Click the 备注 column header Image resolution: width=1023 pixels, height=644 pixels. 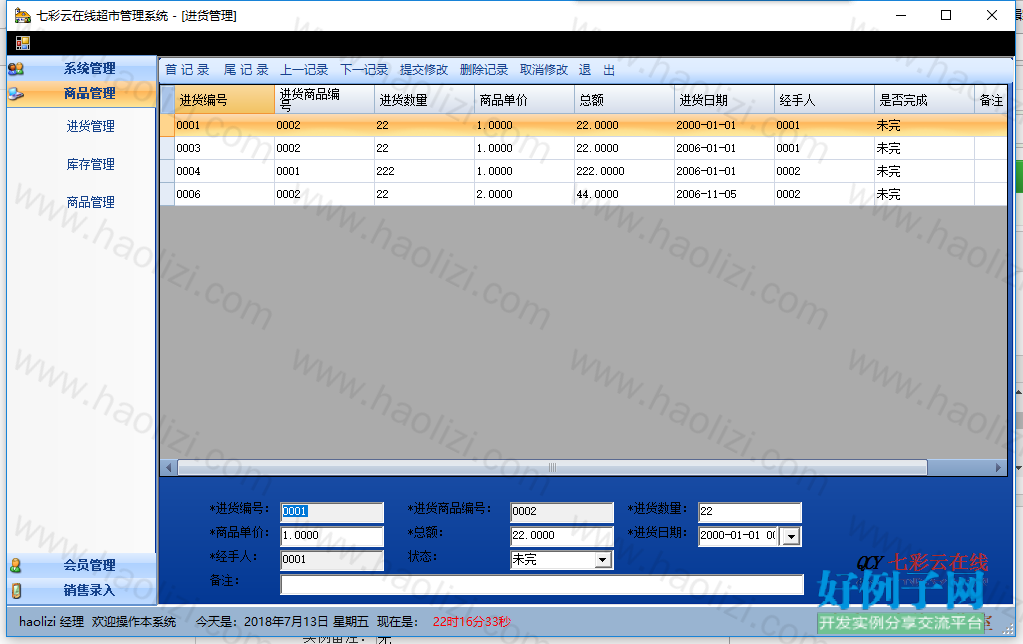990,100
